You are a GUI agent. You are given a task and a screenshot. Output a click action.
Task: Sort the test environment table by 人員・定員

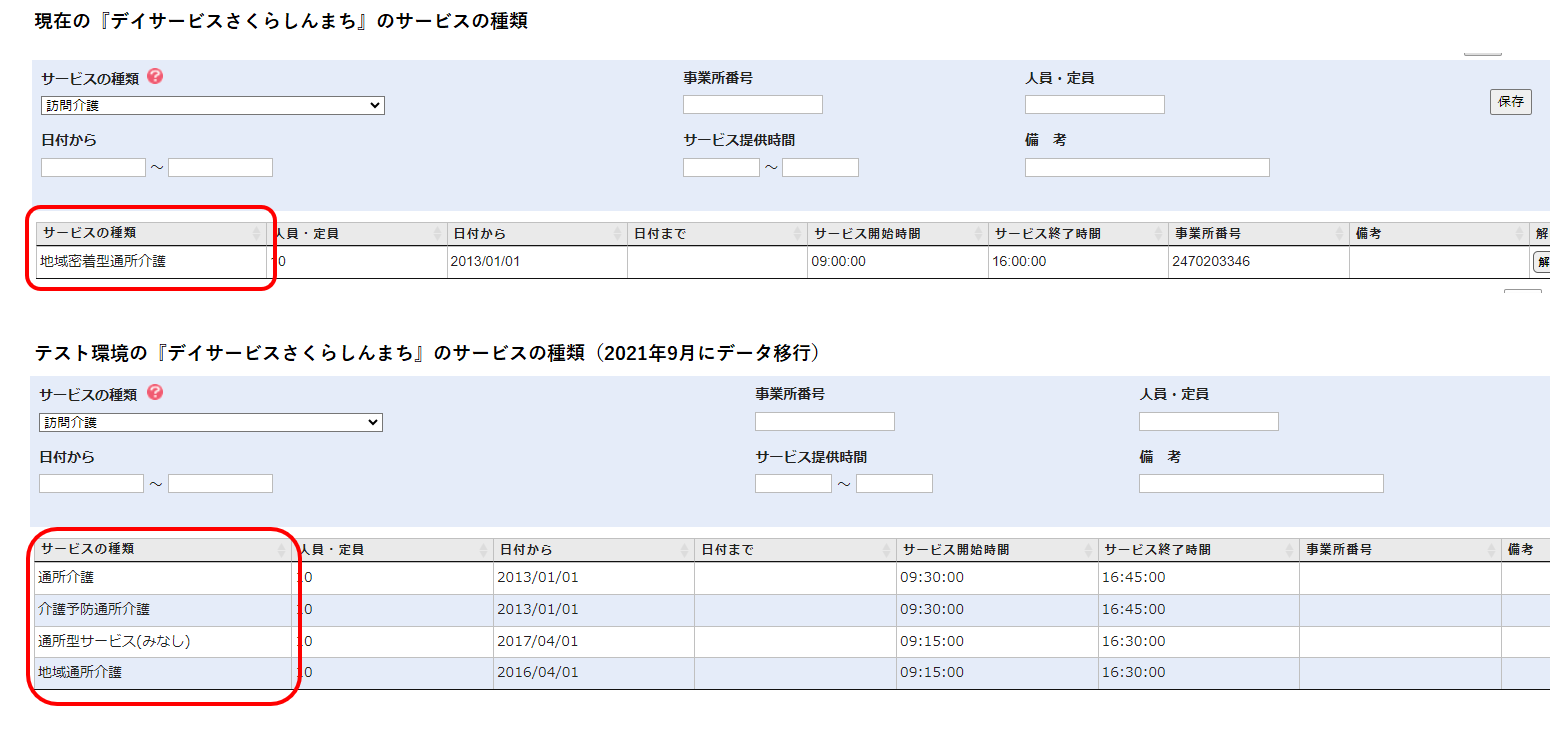(x=392, y=550)
